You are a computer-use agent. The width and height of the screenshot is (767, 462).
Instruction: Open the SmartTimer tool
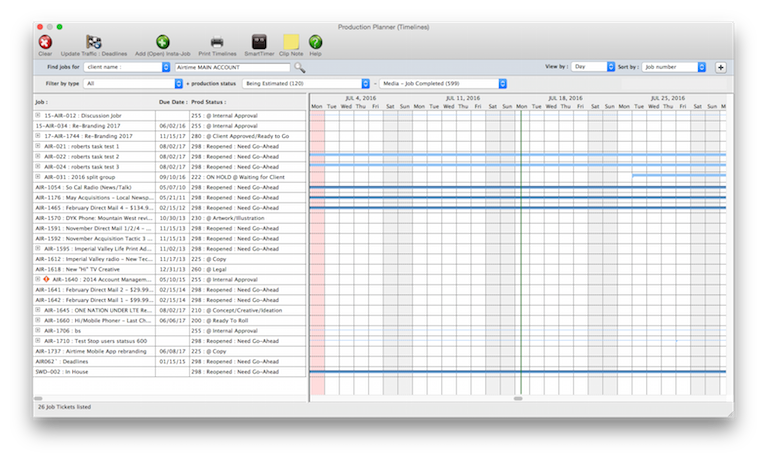259,41
